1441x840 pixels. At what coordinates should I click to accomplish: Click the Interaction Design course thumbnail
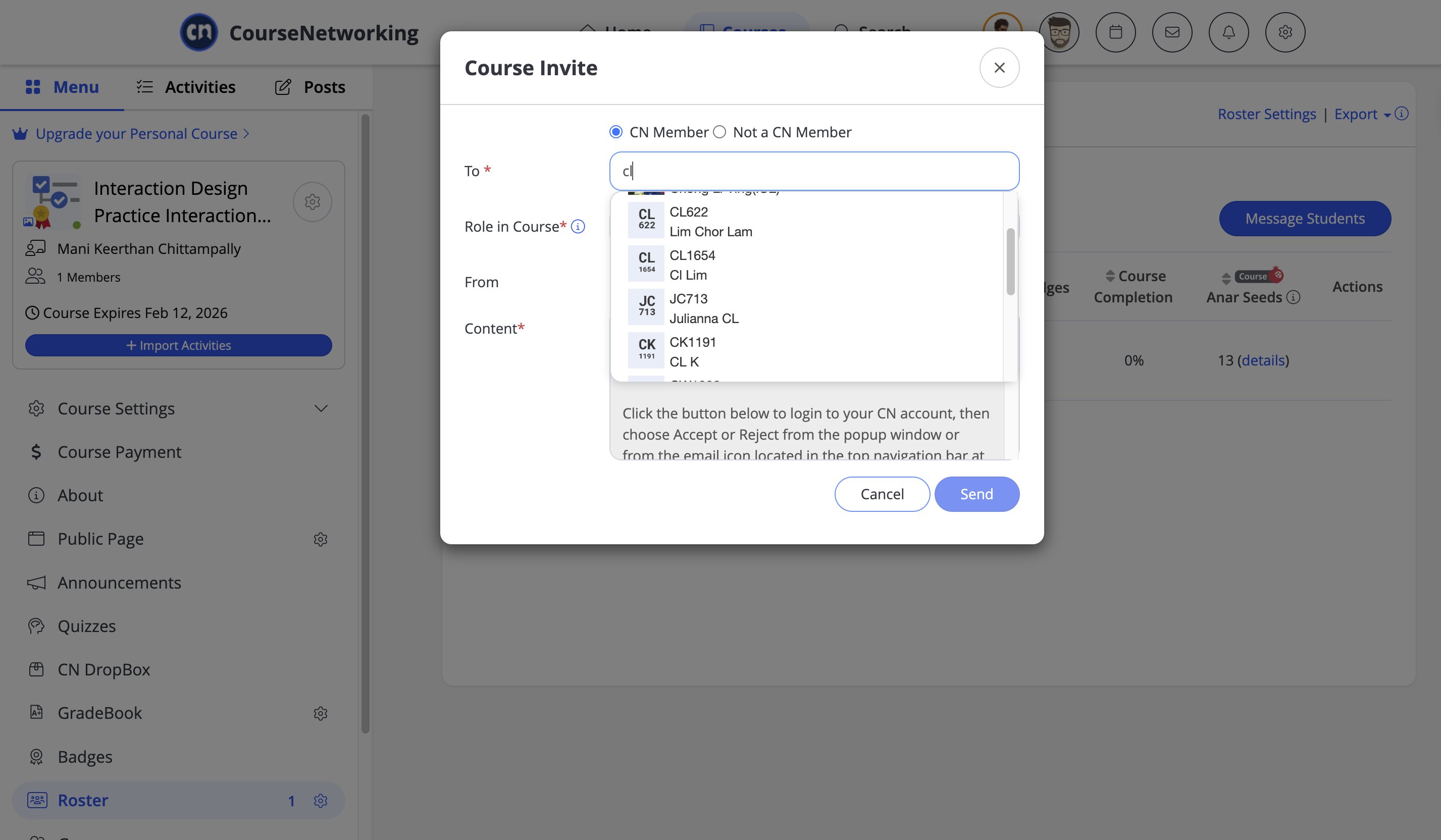point(53,202)
